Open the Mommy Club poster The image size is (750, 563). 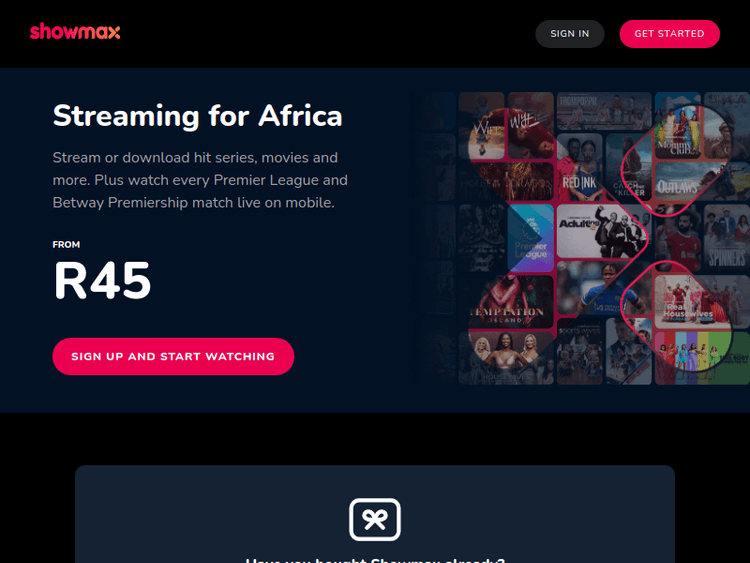pos(677,125)
